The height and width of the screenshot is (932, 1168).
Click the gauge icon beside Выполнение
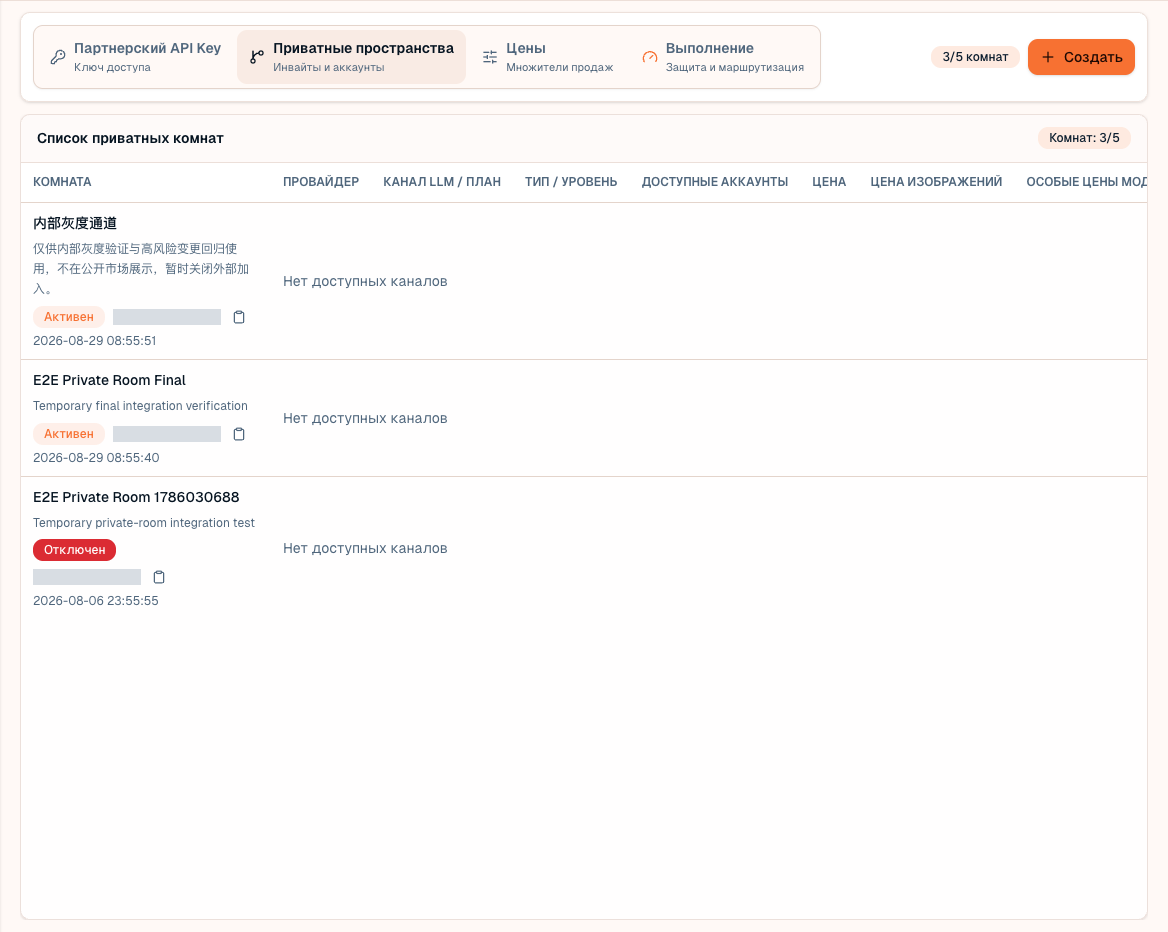point(650,57)
